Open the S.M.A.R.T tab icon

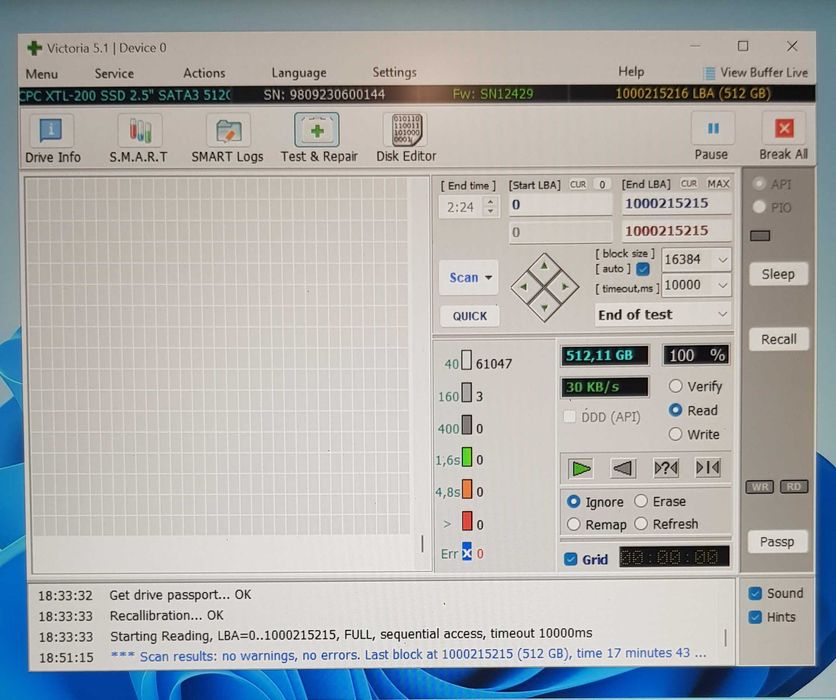coord(140,130)
